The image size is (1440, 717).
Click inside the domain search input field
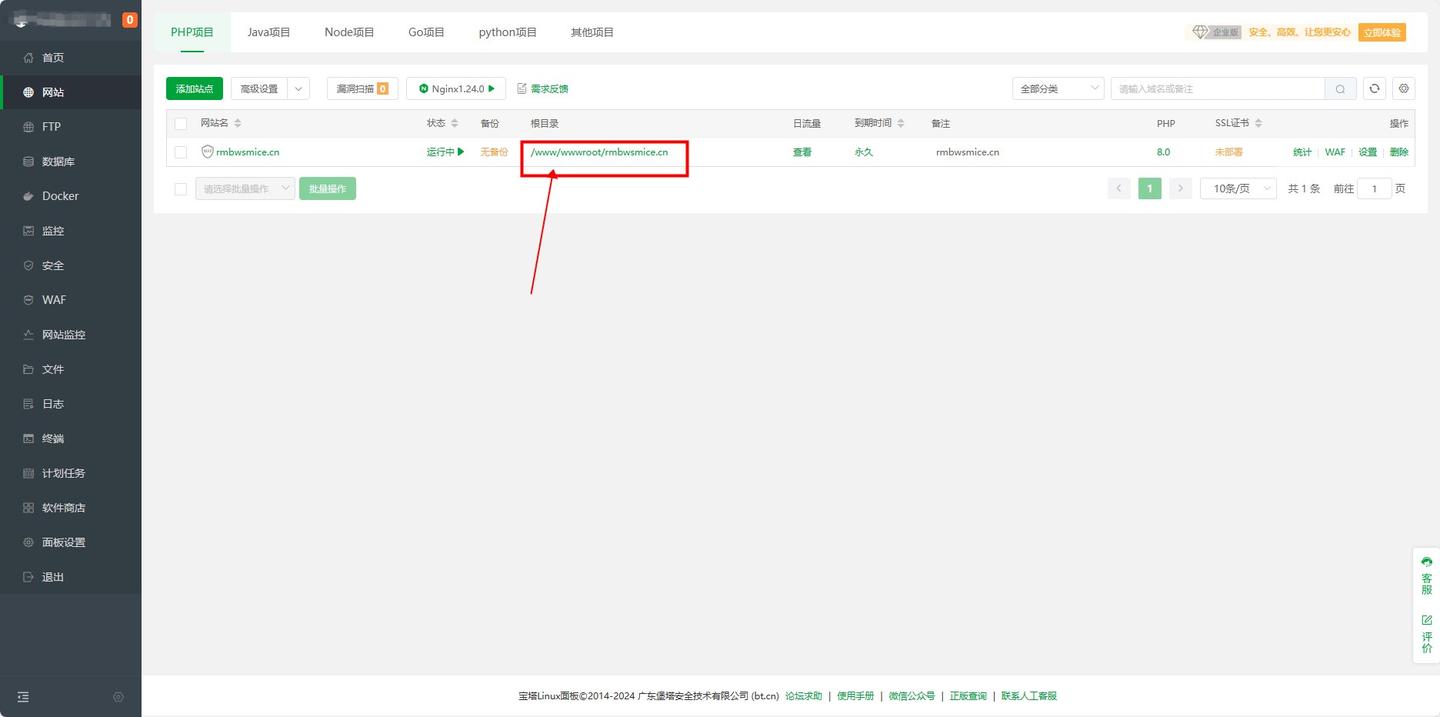[1218, 89]
